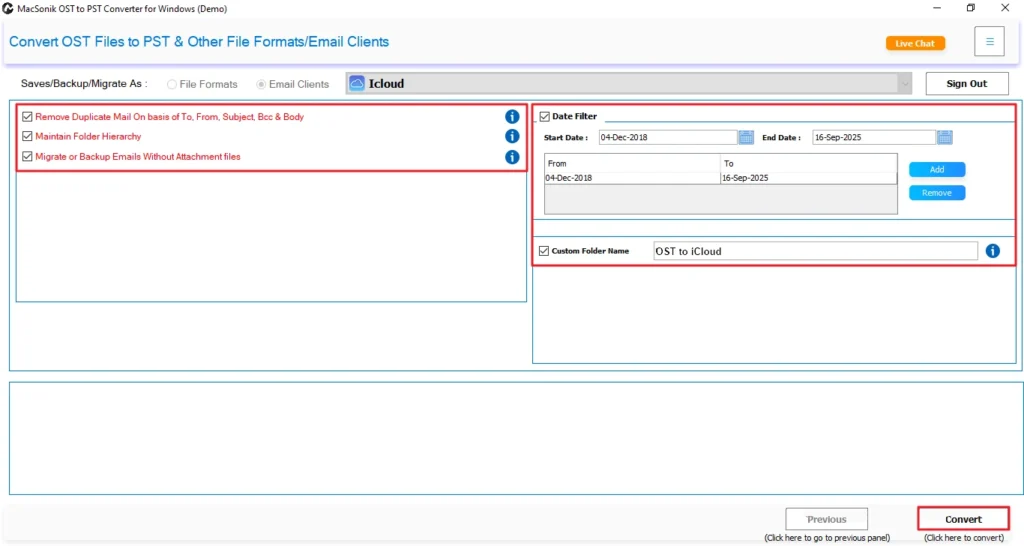Select the File Formats radio button
Screen dimensions: 1024x546
(172, 85)
